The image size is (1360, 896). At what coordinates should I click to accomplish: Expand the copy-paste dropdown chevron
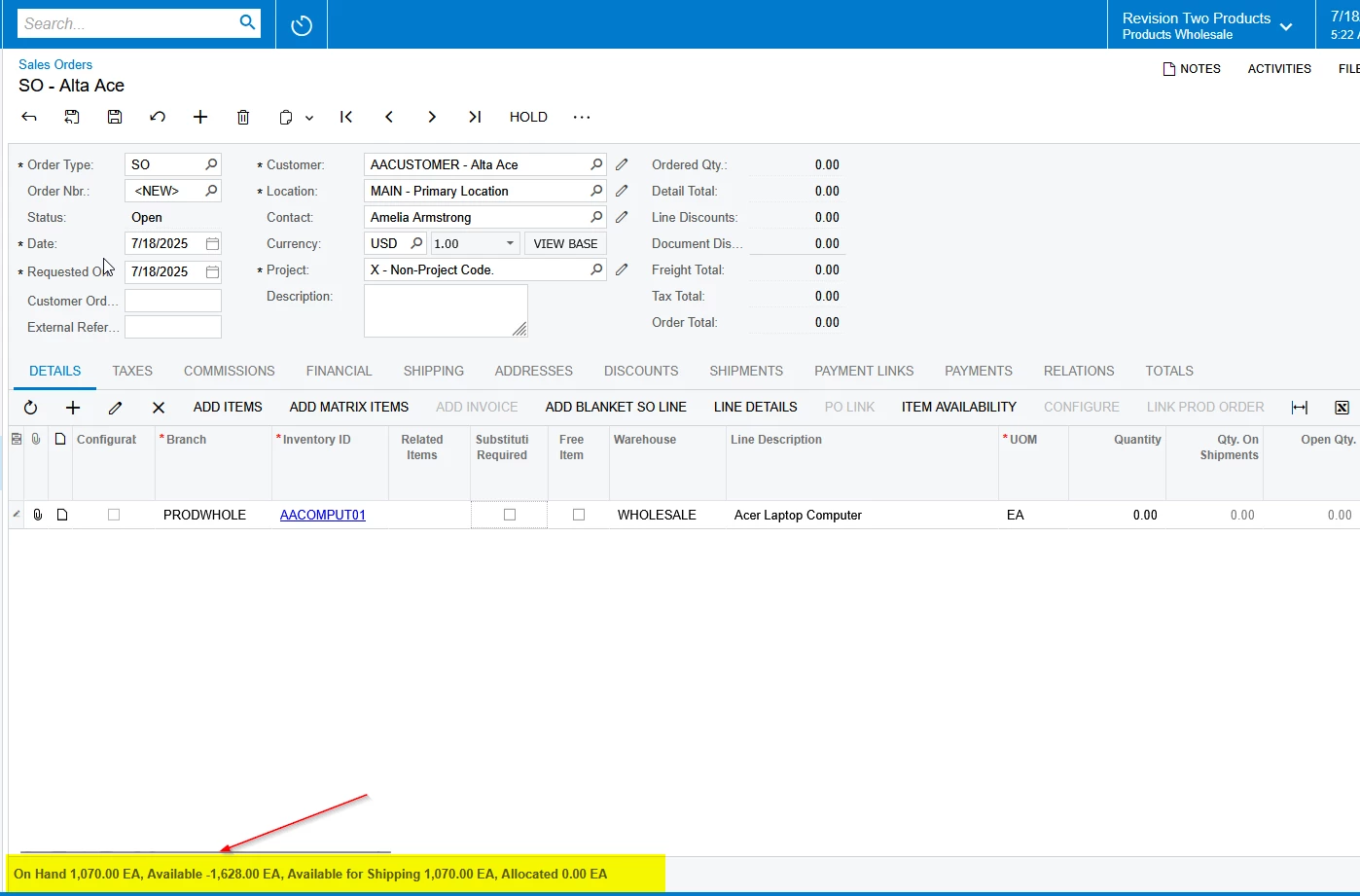coord(309,116)
